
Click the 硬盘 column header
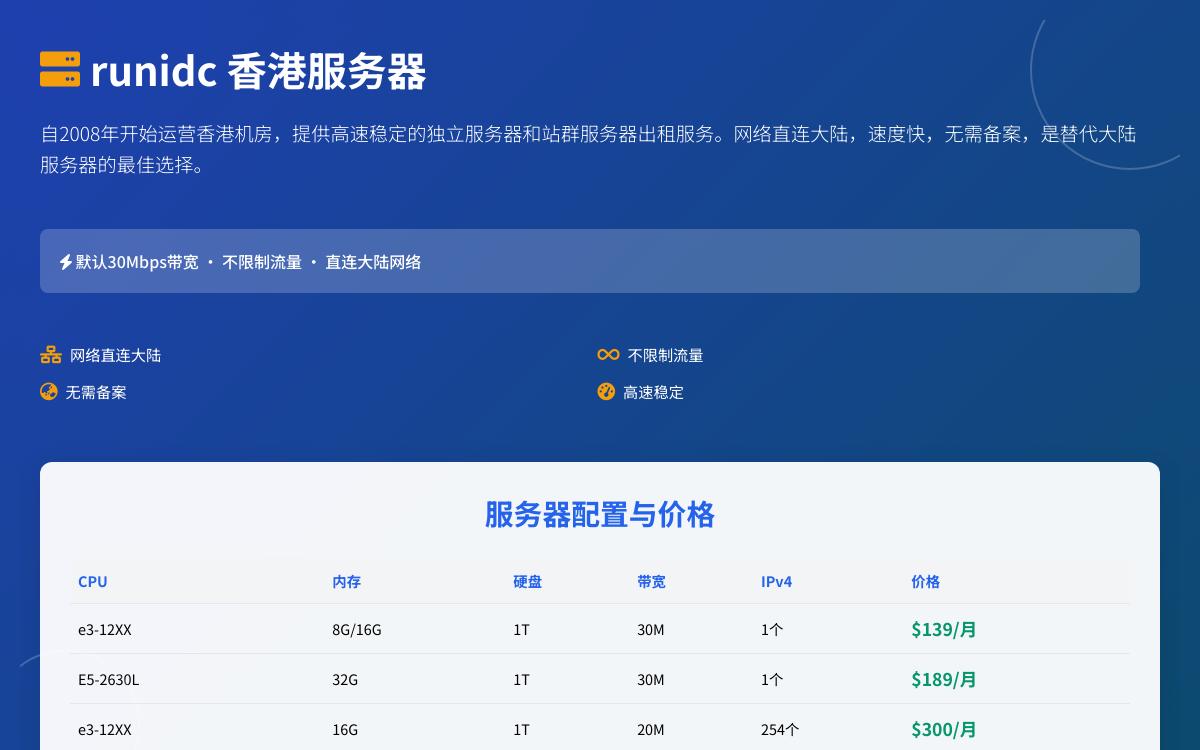coord(528,581)
